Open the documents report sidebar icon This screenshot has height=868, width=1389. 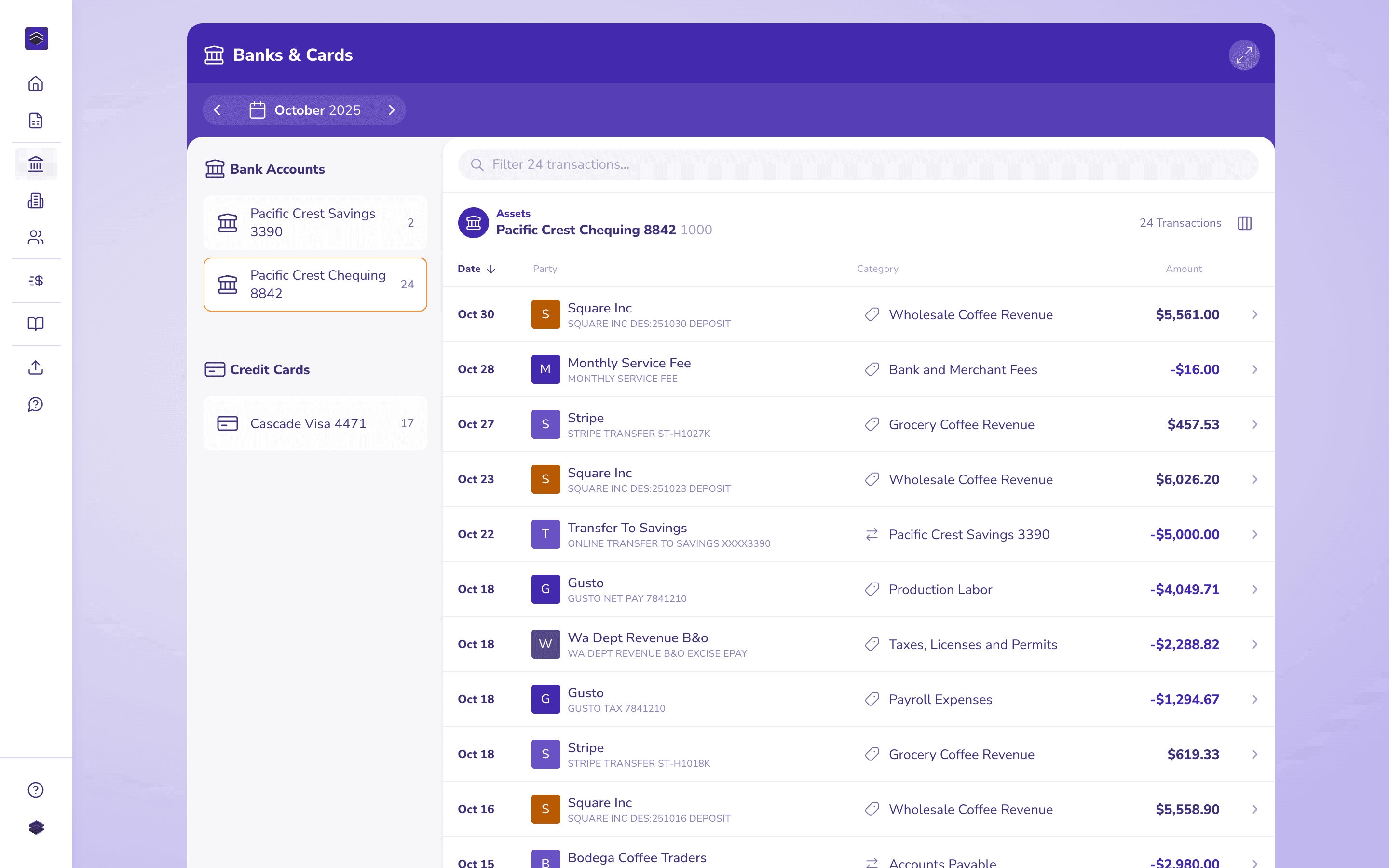(x=36, y=121)
